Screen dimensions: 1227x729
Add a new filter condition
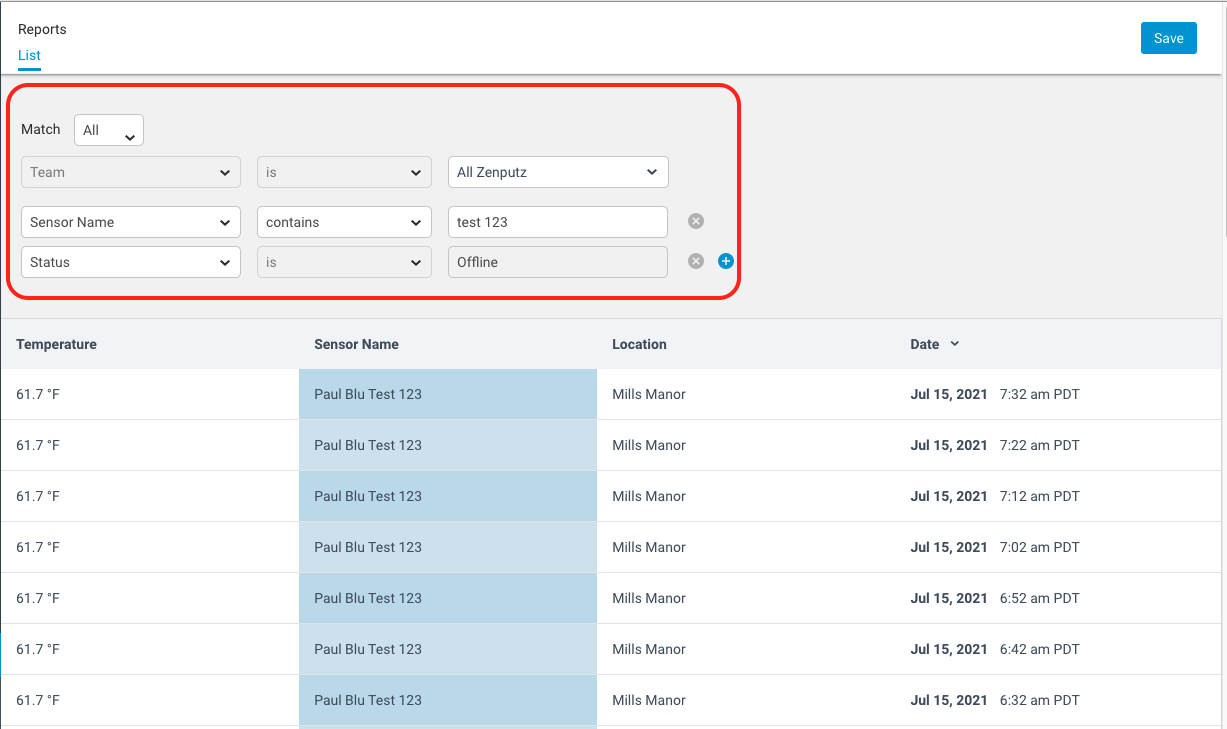(726, 261)
